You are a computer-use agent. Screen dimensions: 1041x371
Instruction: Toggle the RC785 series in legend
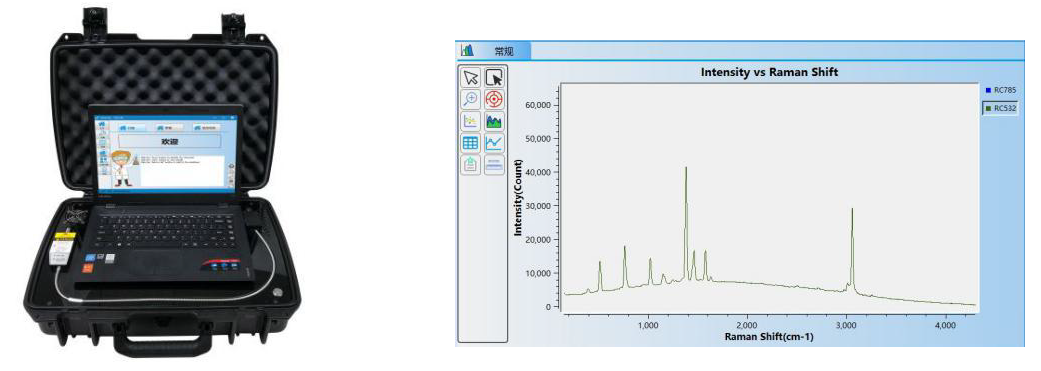point(1001,90)
